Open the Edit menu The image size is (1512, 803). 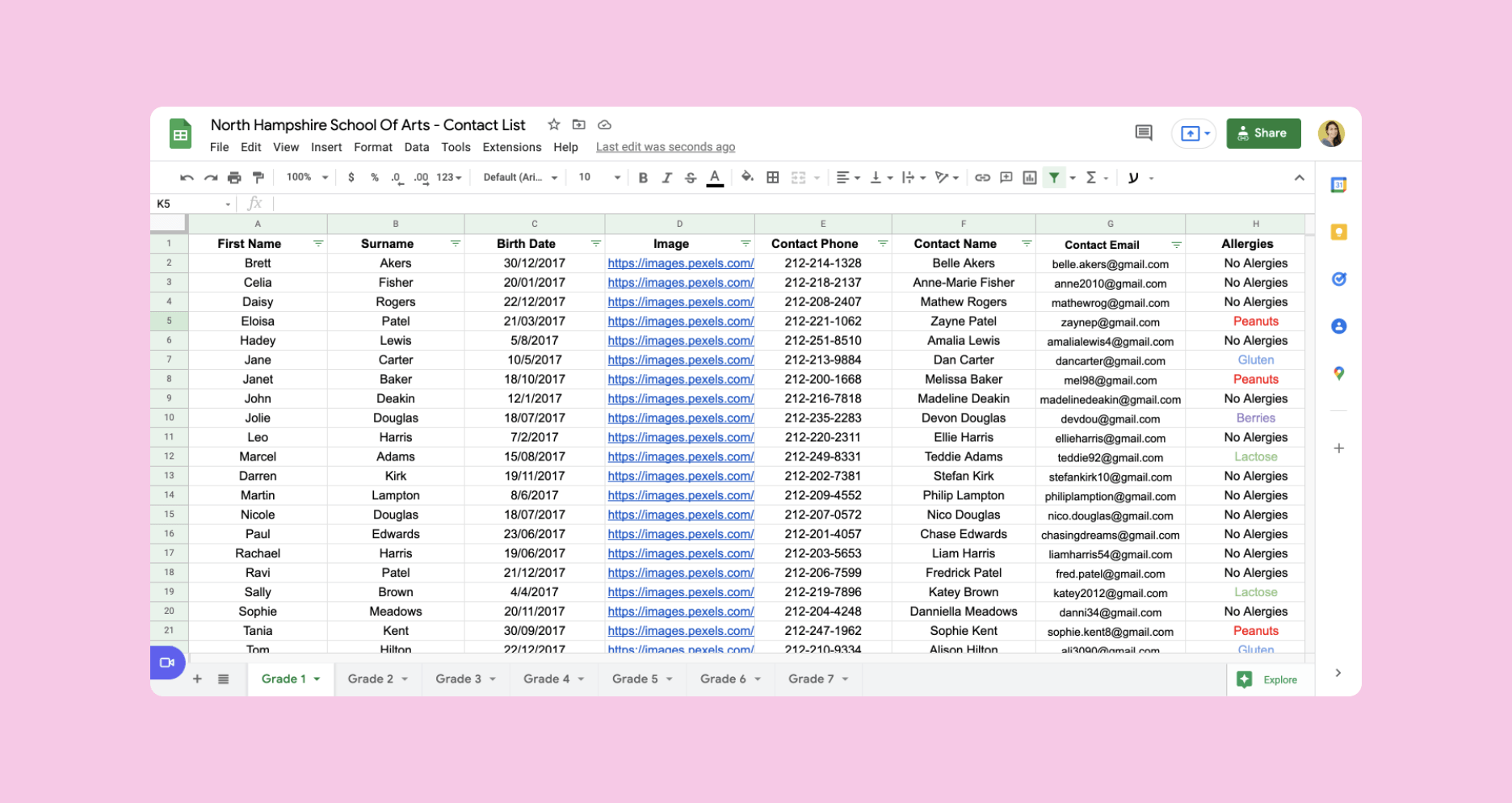click(251, 147)
